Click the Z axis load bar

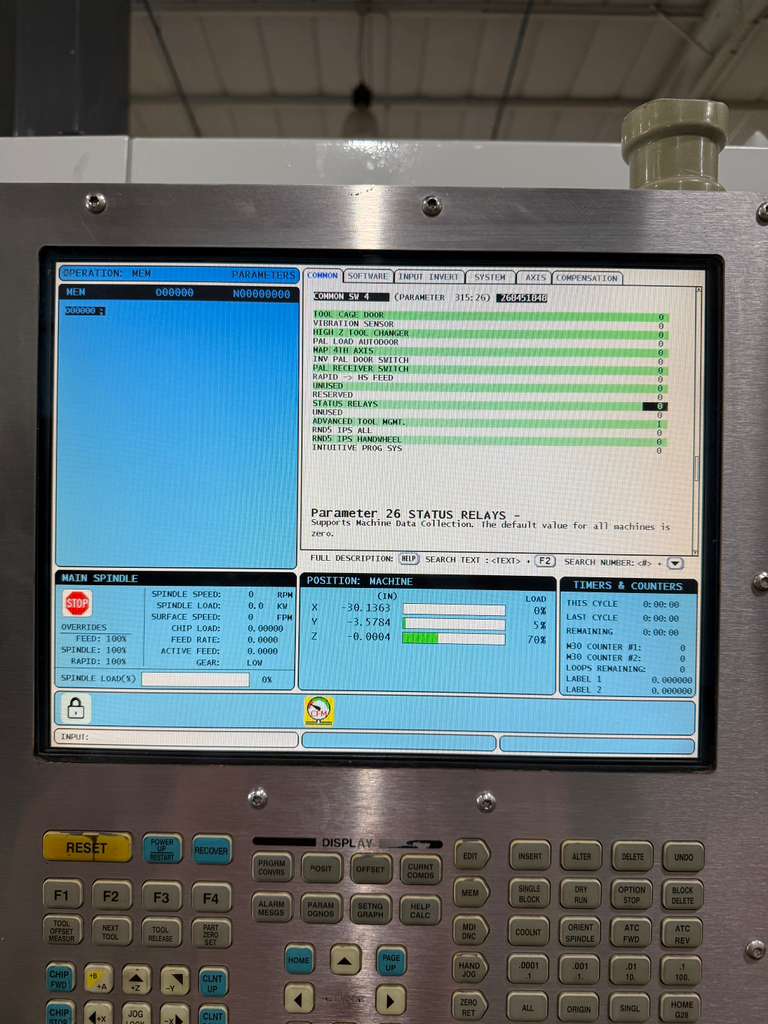pyautogui.click(x=453, y=638)
